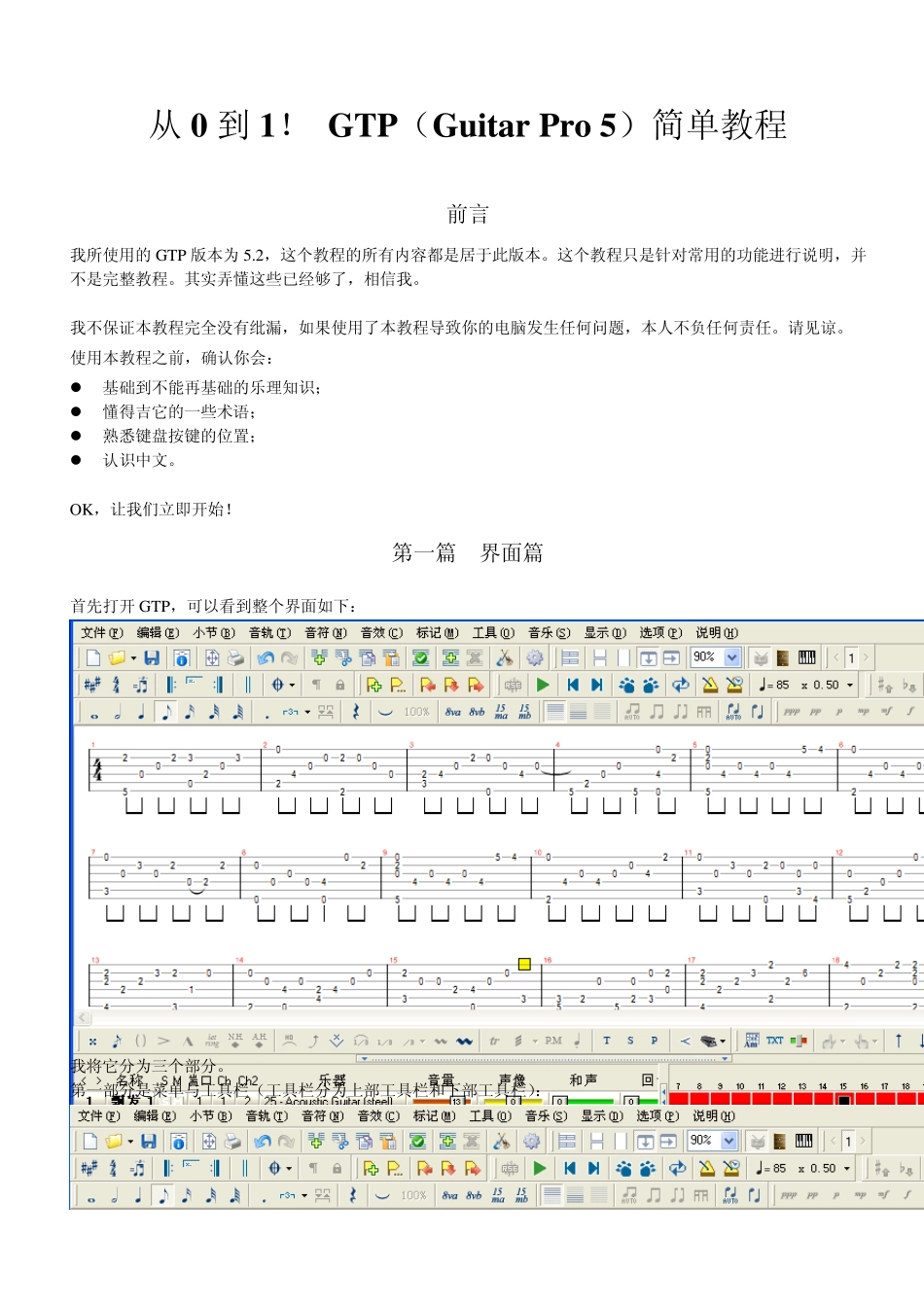The width and height of the screenshot is (924, 1307).
Task: Click Insert measure icon in upper toolbar
Action: (318, 658)
